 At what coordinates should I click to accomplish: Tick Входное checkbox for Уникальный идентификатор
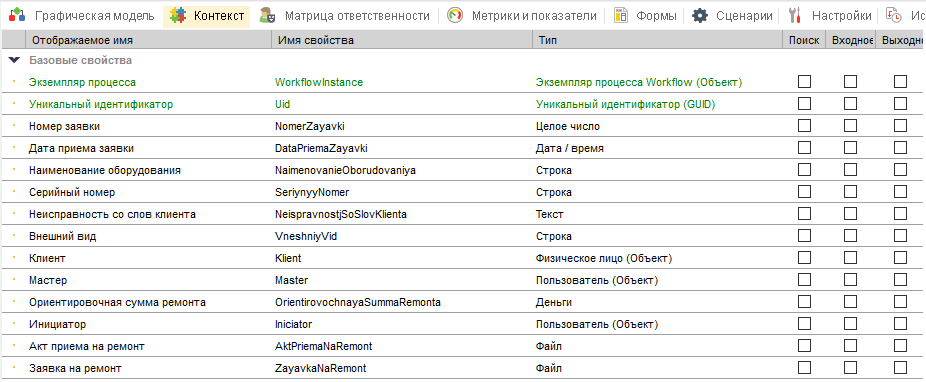point(850,103)
